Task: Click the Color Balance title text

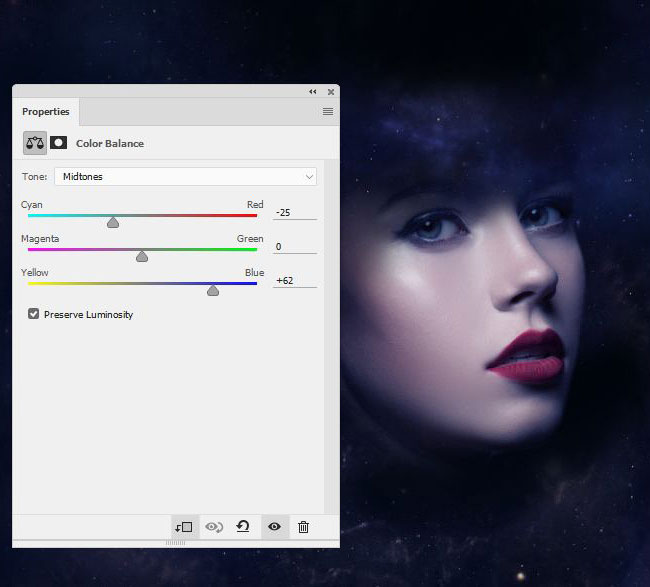Action: 110,143
